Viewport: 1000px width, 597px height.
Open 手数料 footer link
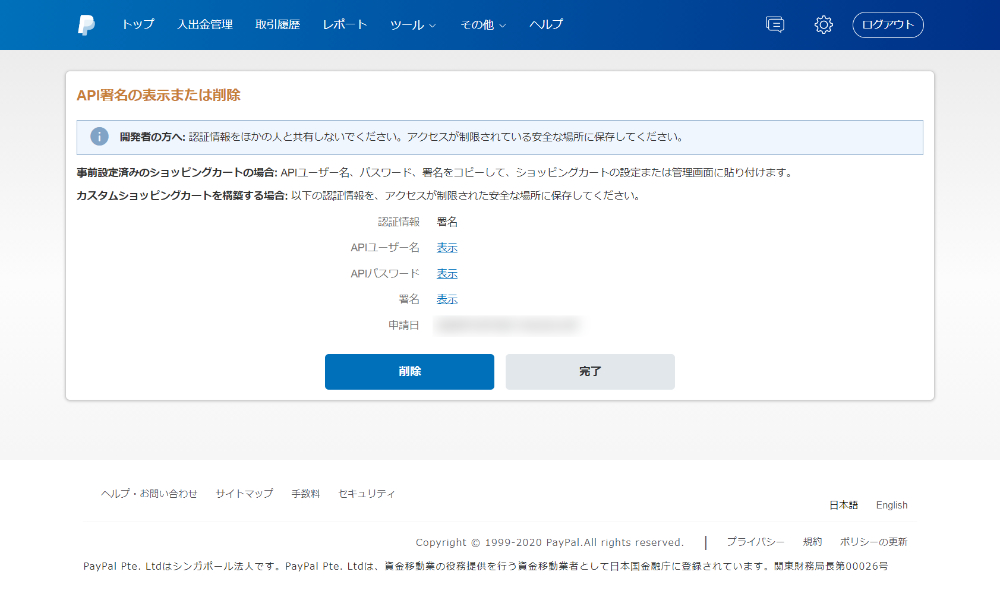305,494
